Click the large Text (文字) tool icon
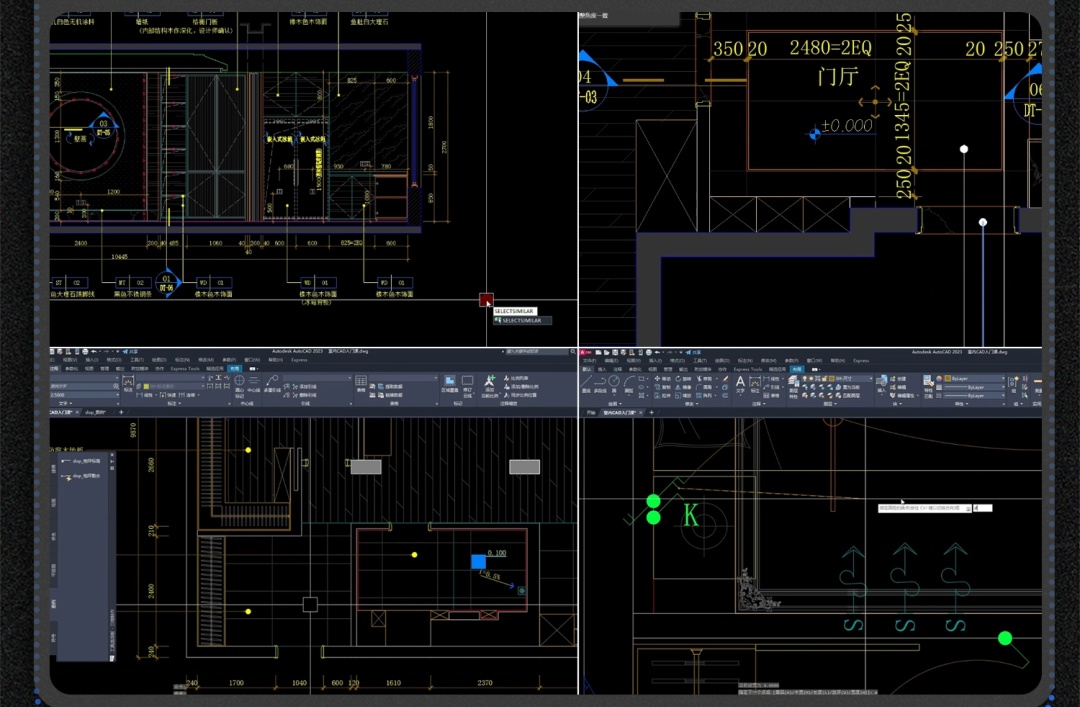The width and height of the screenshot is (1080, 707). pos(741,382)
